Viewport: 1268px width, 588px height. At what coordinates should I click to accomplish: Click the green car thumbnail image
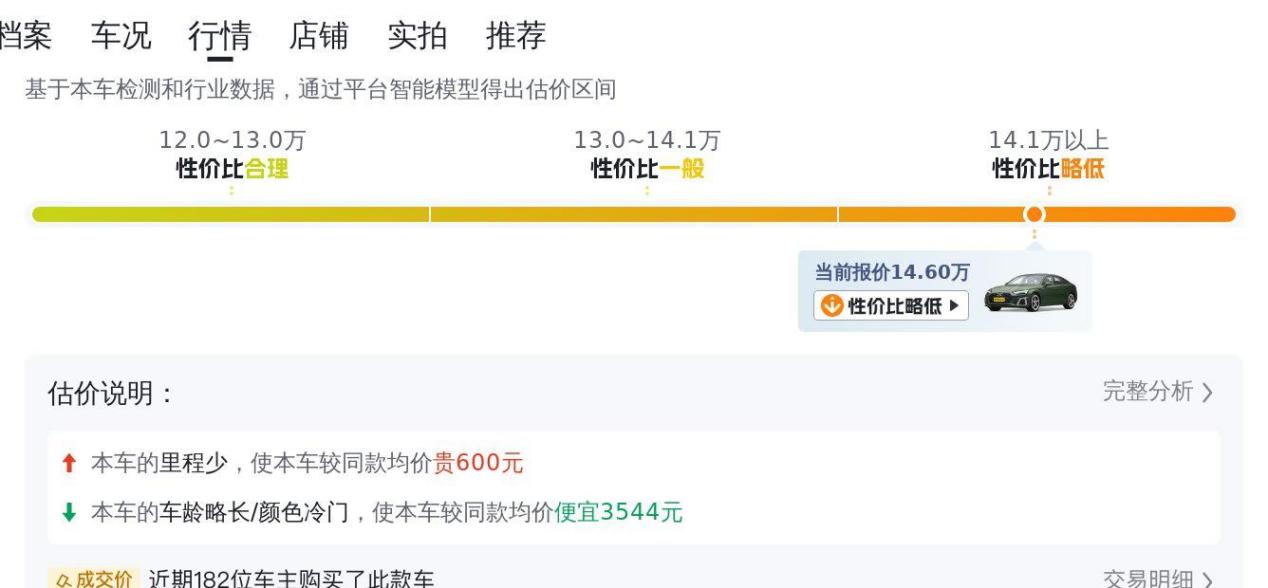pyautogui.click(x=1031, y=292)
